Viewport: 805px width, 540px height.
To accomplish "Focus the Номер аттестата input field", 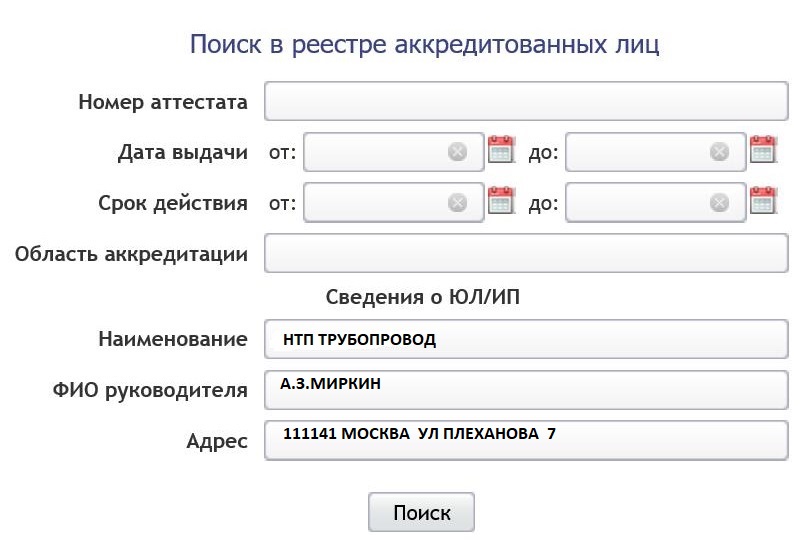I will click(x=526, y=101).
